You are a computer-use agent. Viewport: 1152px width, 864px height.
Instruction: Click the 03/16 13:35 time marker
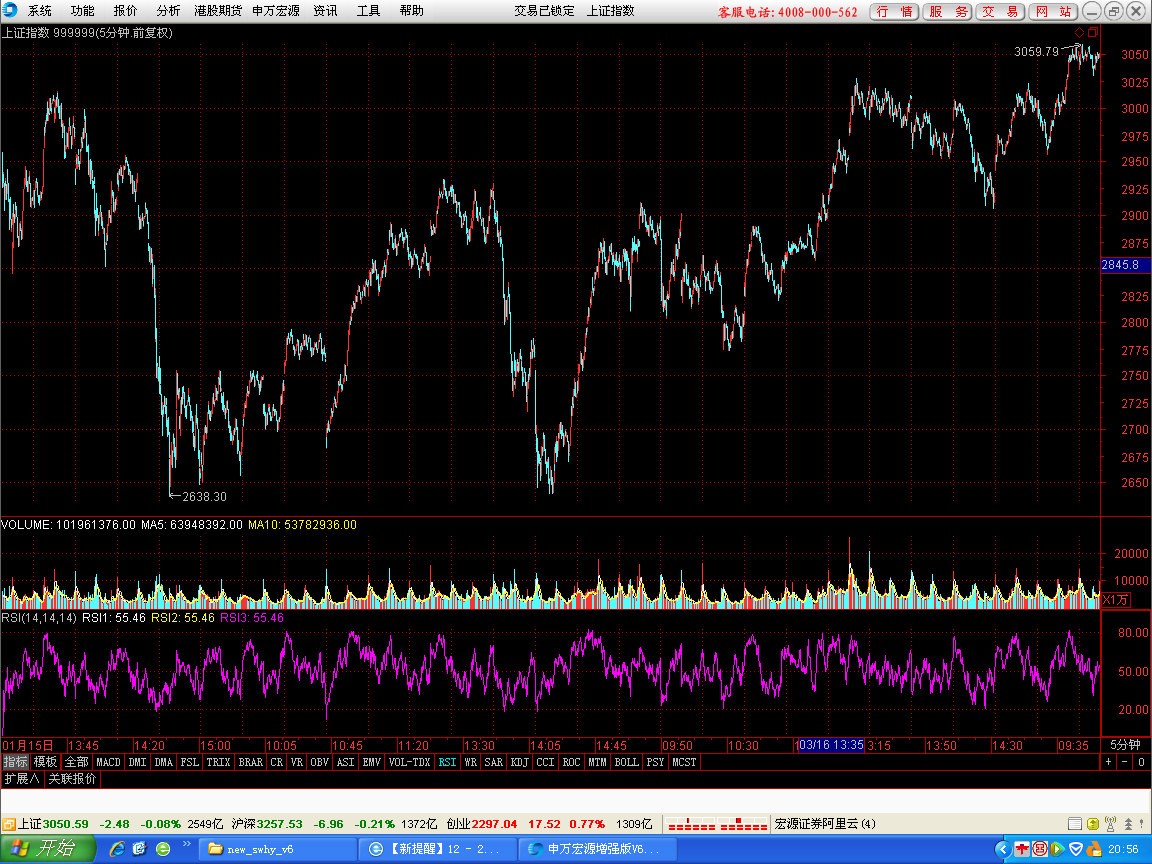pyautogui.click(x=830, y=745)
